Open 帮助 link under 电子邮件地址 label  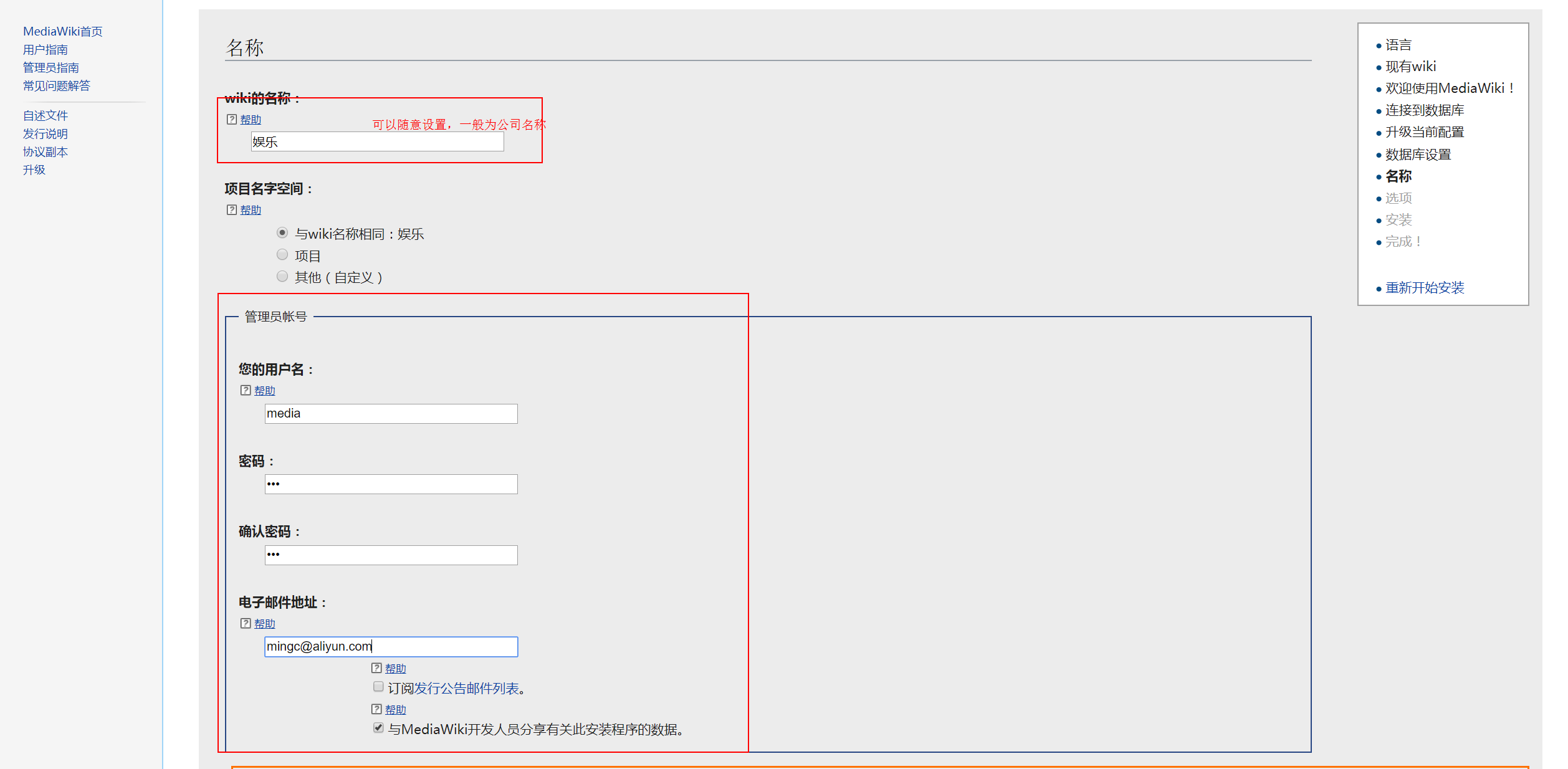(x=264, y=624)
